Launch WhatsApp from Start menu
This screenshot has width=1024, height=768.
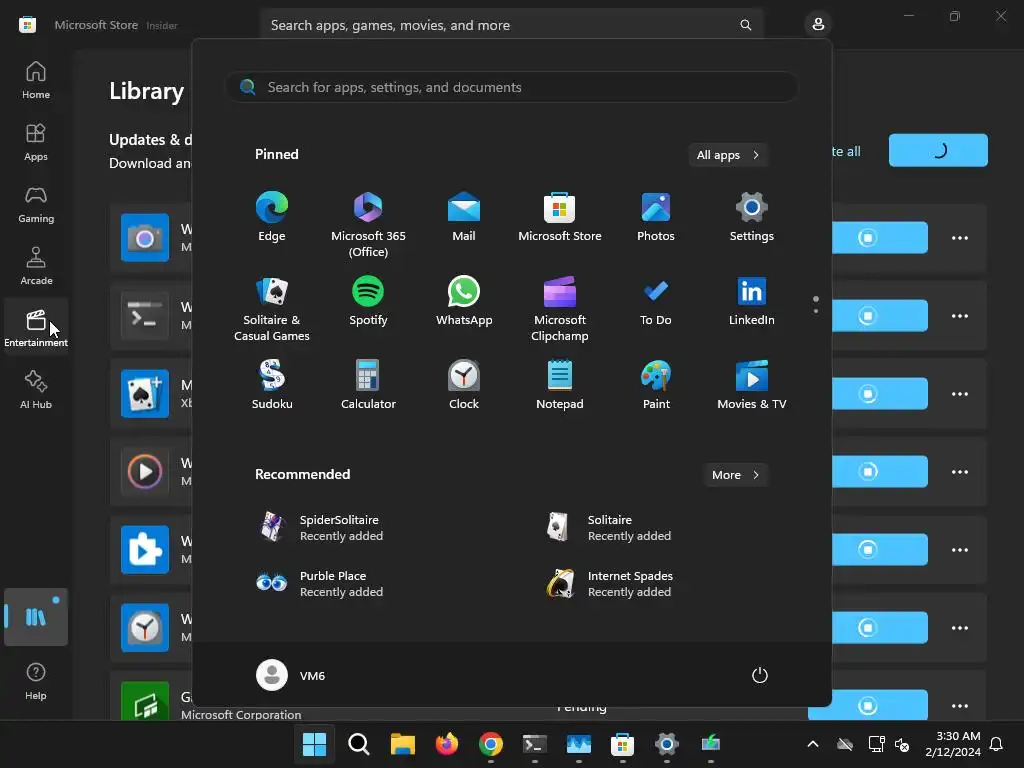tap(464, 301)
